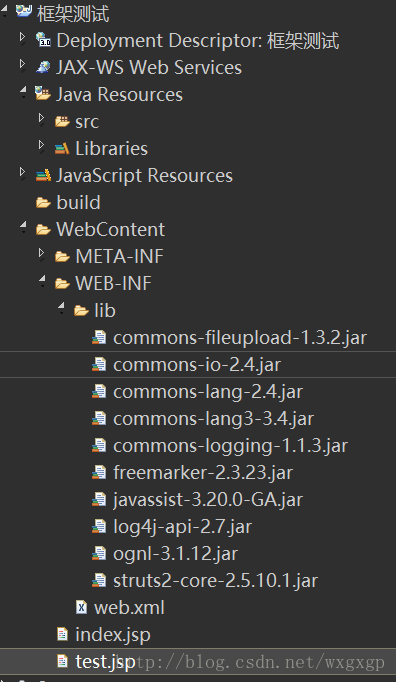Select JAX-WS Web Services label

coord(149,67)
